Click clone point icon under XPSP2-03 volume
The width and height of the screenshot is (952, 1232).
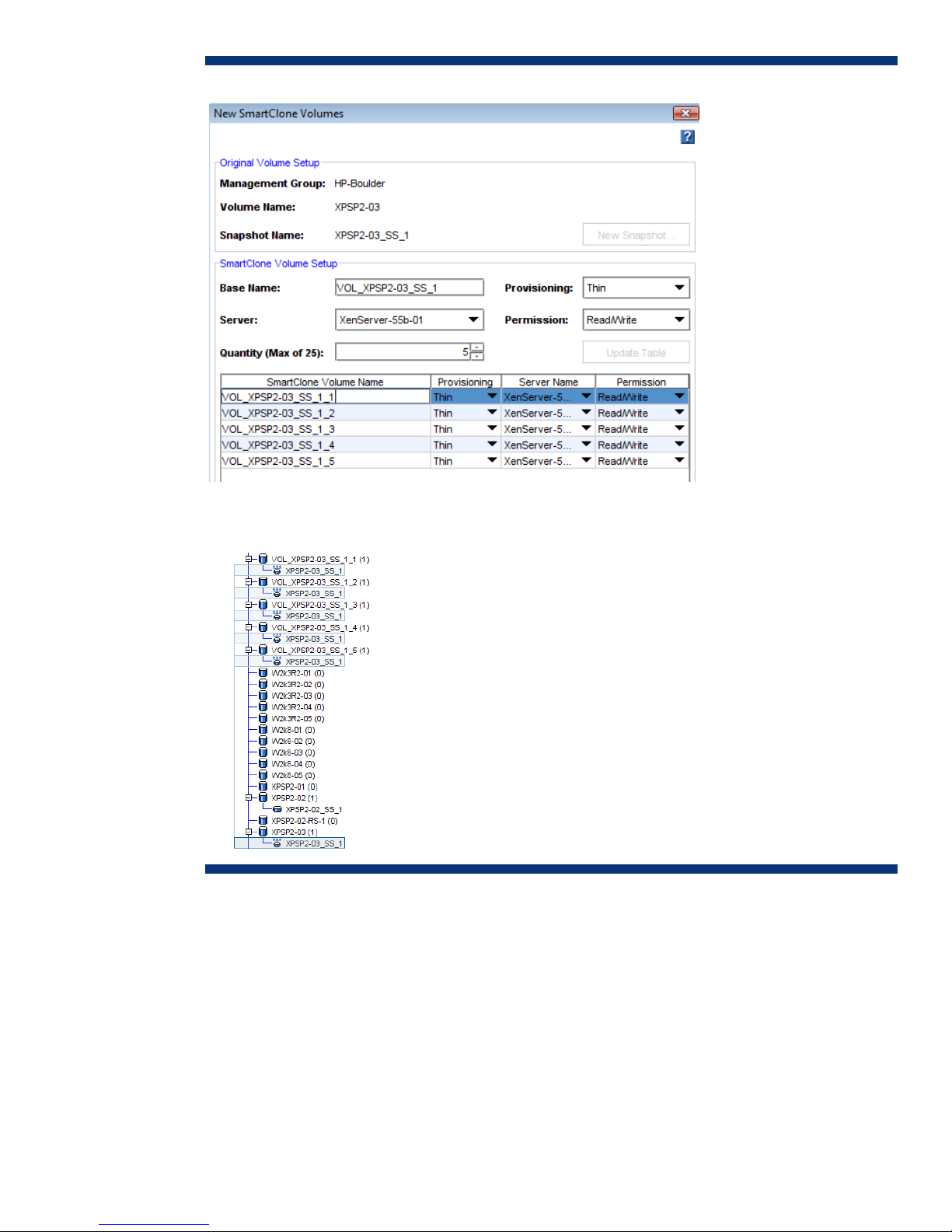[x=277, y=843]
